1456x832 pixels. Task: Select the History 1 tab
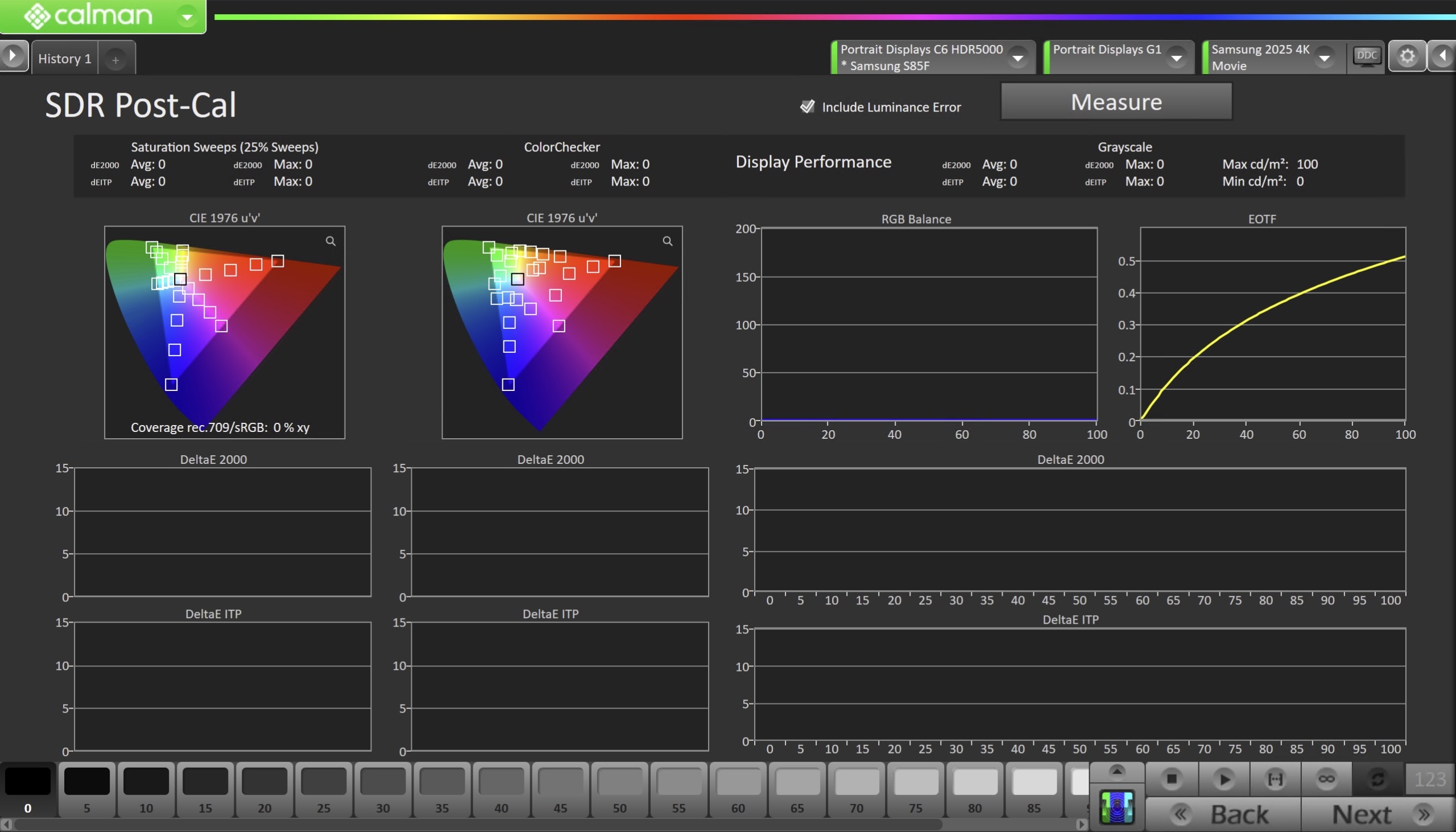(64, 58)
